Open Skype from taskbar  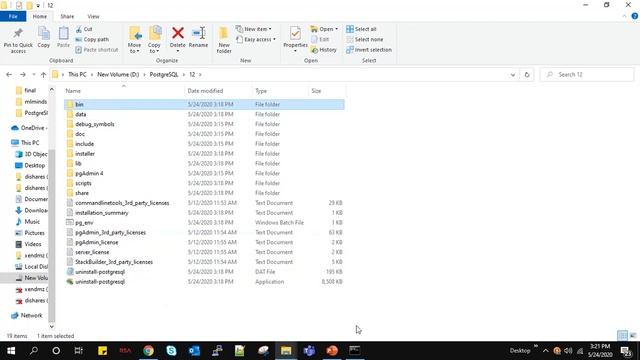[171, 351]
